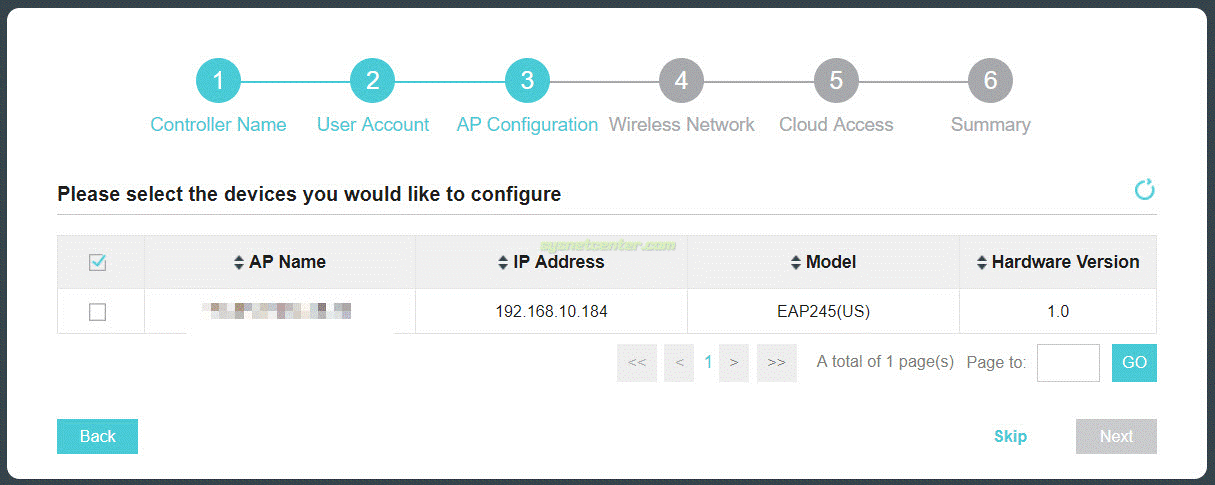Go to previous page arrow
1215x485 pixels.
pos(679,363)
